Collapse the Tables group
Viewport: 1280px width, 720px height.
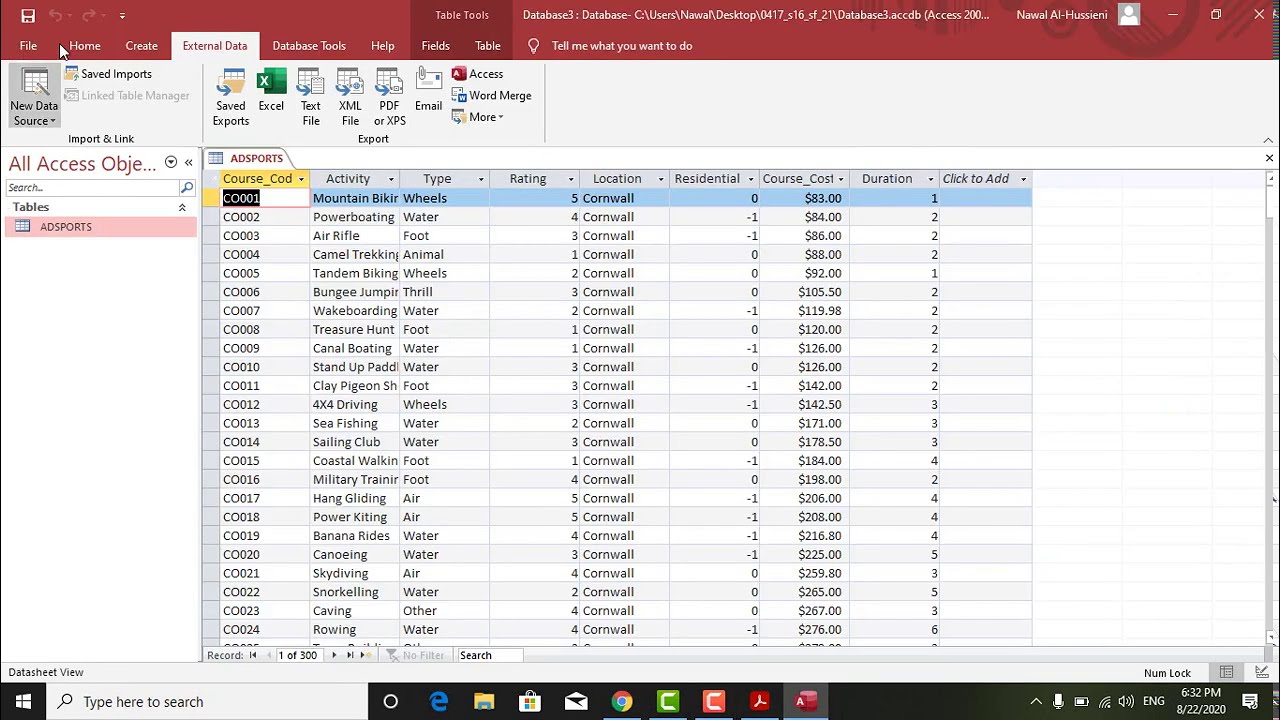point(182,207)
